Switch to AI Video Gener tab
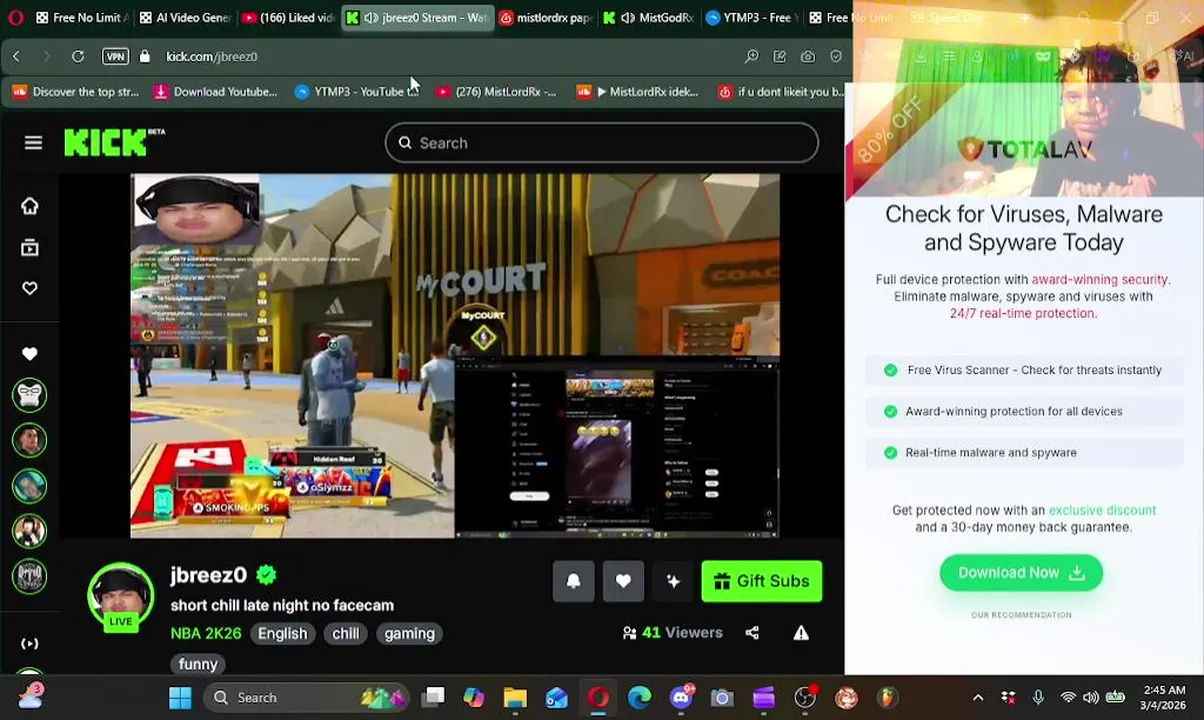This screenshot has height=720, width=1204. coord(186,18)
